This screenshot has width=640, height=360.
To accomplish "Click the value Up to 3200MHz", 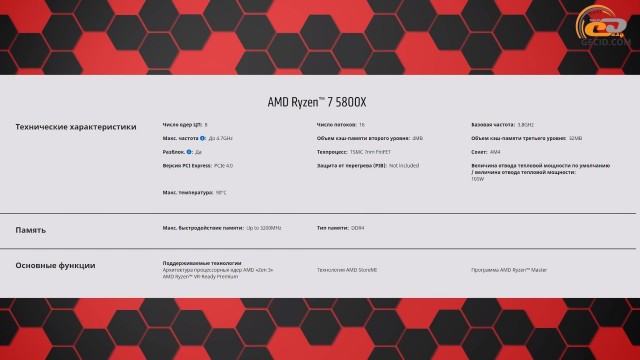I will pyautogui.click(x=264, y=228).
